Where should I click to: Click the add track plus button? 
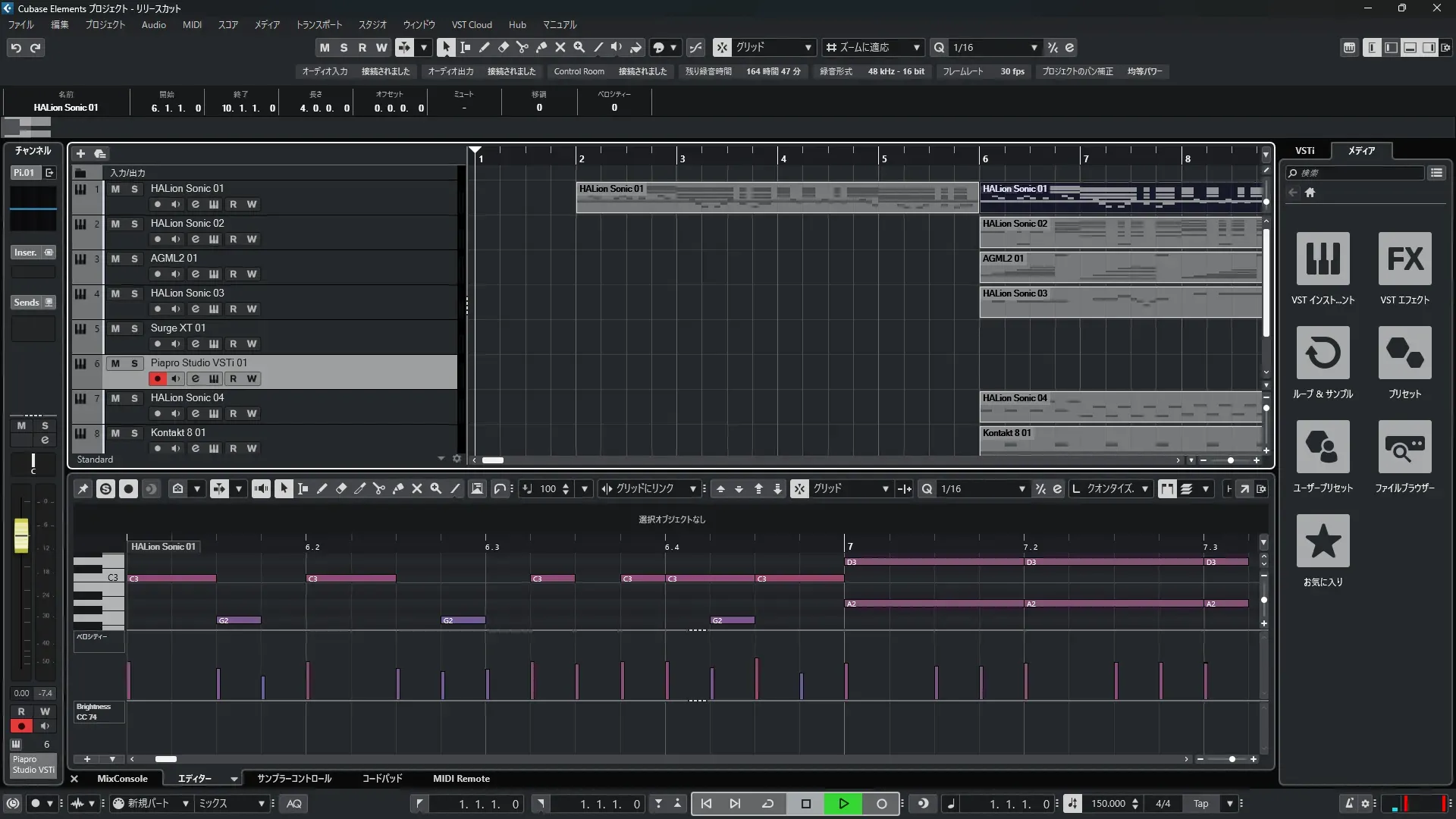point(80,154)
